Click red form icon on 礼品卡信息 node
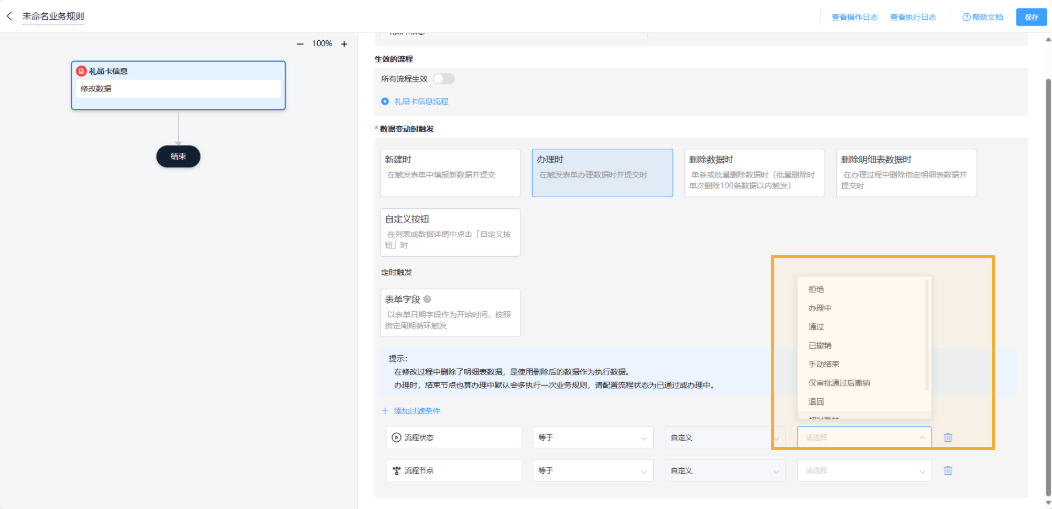1052x509 pixels. [x=82, y=70]
